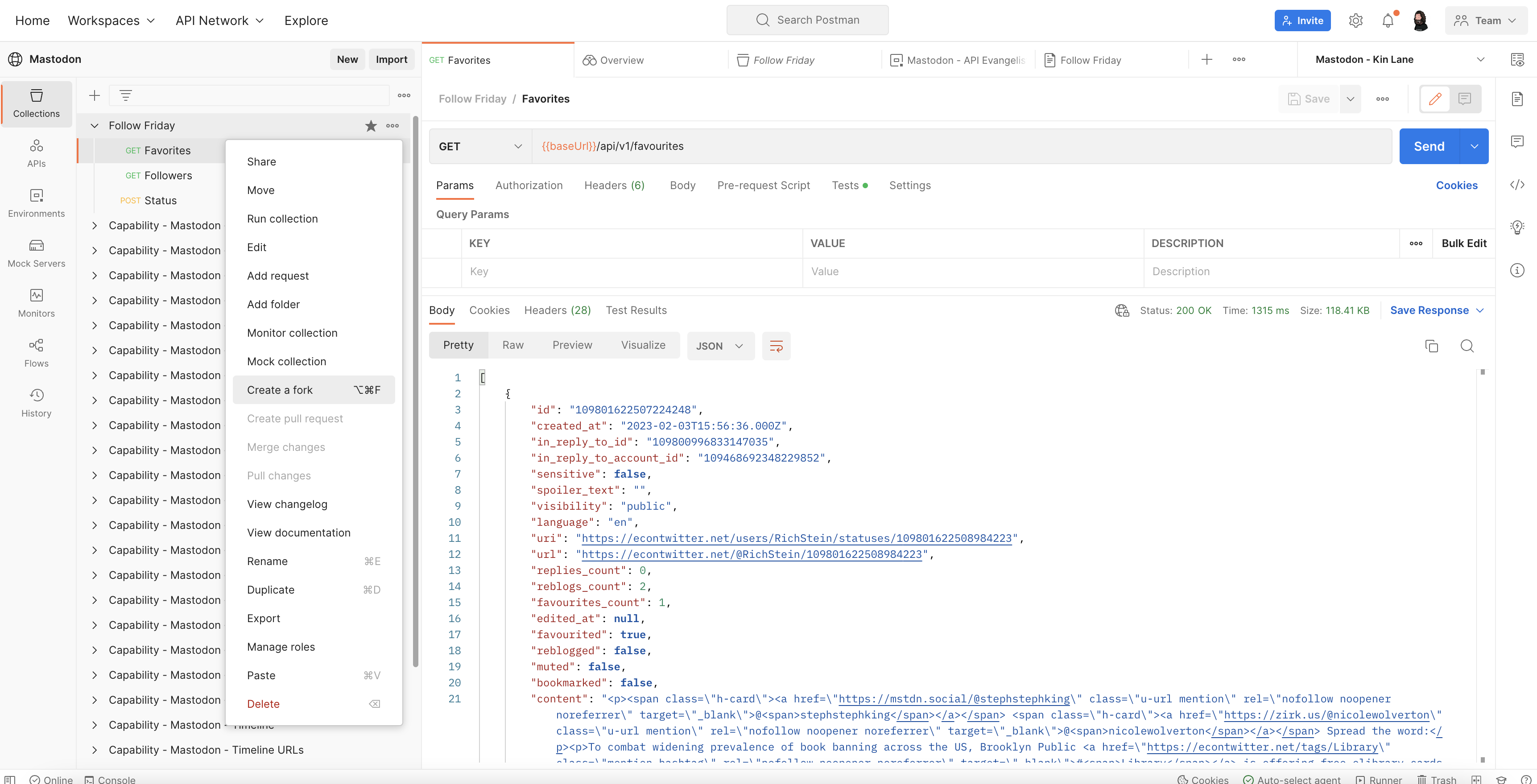Switch to edit mode pencil icon

coord(1435,99)
